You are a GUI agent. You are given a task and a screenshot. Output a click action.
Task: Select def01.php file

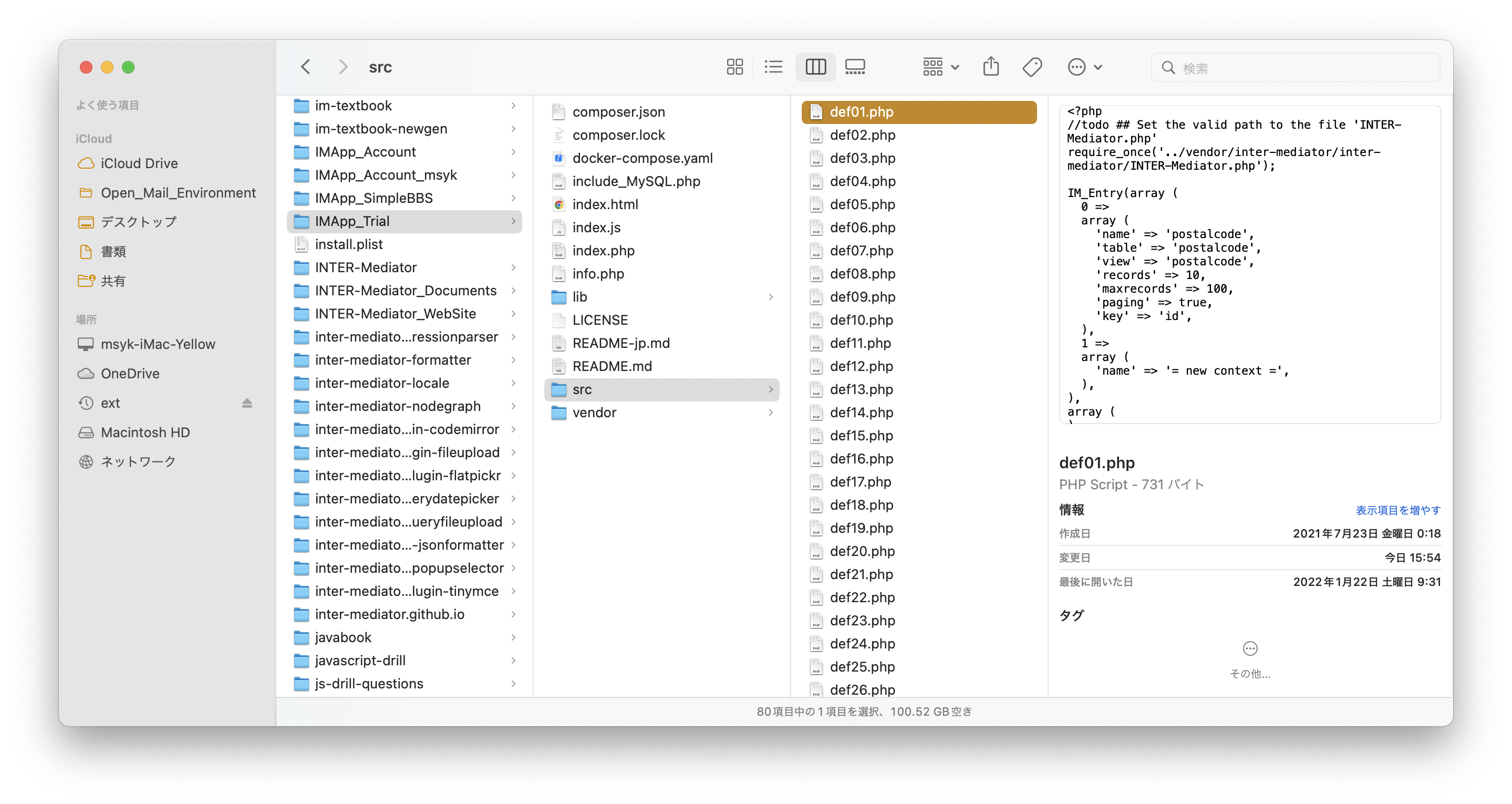coord(918,111)
